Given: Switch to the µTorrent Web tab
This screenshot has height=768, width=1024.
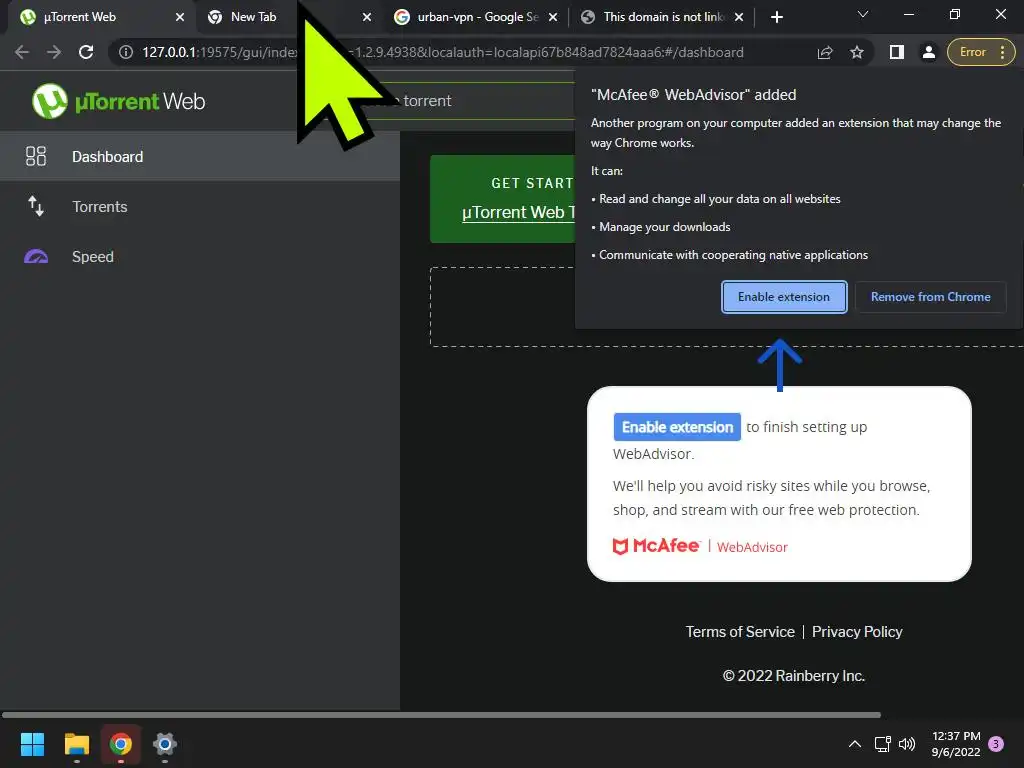Looking at the screenshot, I should (98, 17).
